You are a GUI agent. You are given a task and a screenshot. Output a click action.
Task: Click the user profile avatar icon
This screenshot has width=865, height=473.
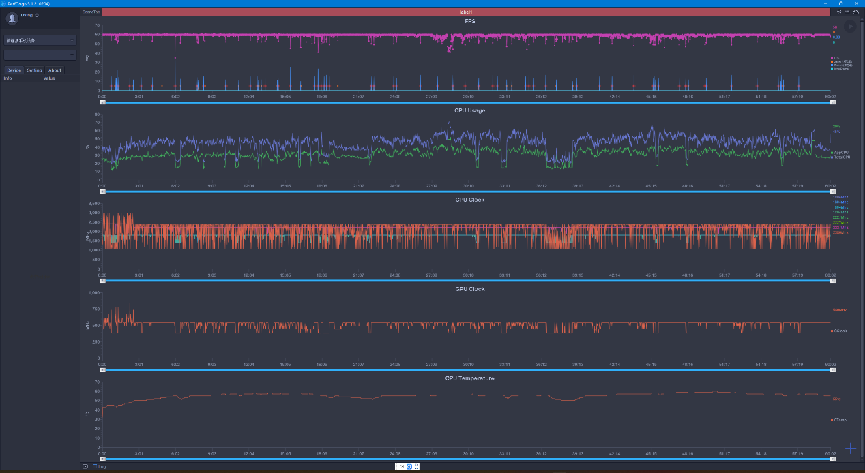[x=12, y=18]
